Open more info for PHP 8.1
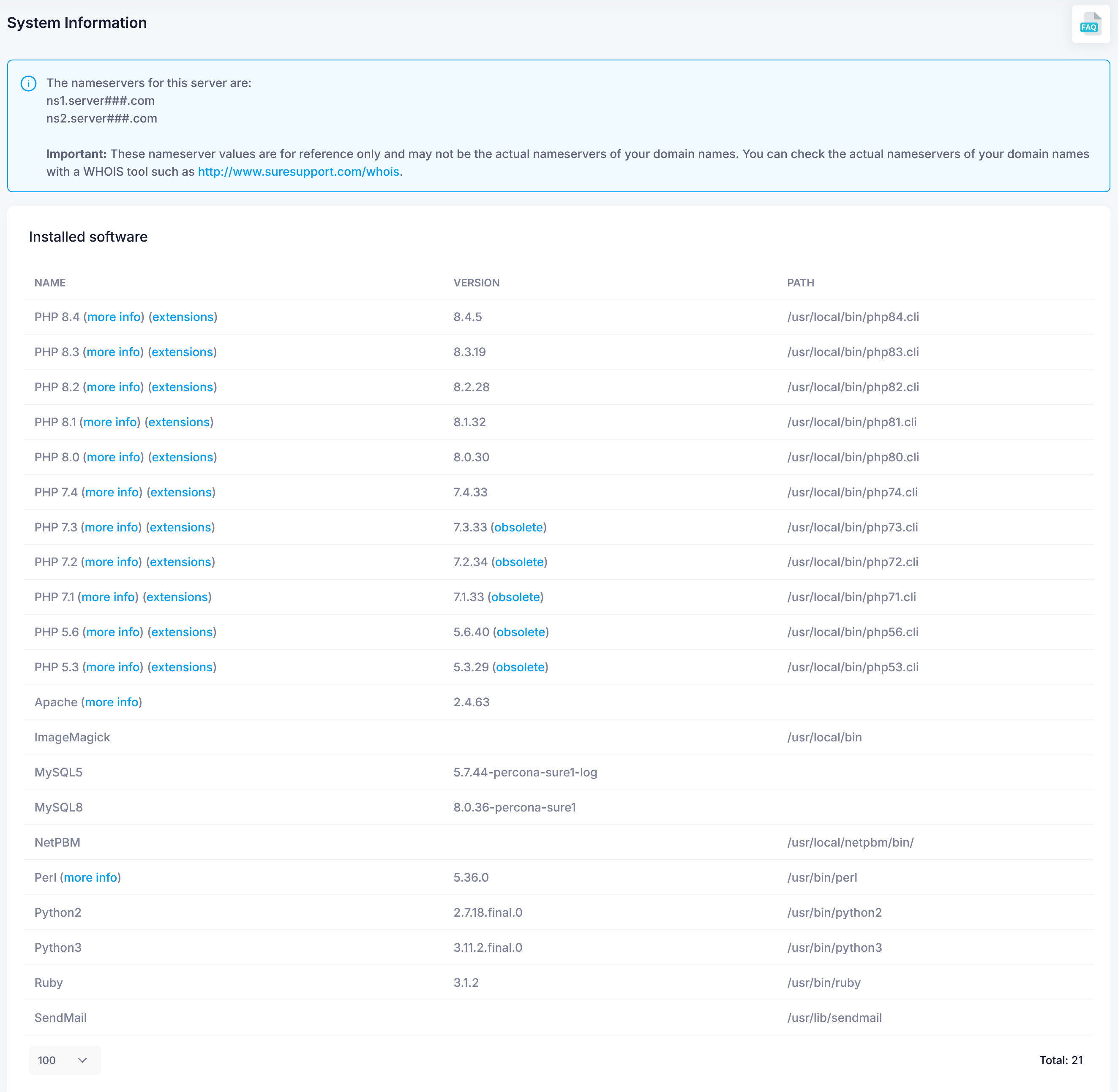This screenshot has height=1092, width=1118. 110,422
